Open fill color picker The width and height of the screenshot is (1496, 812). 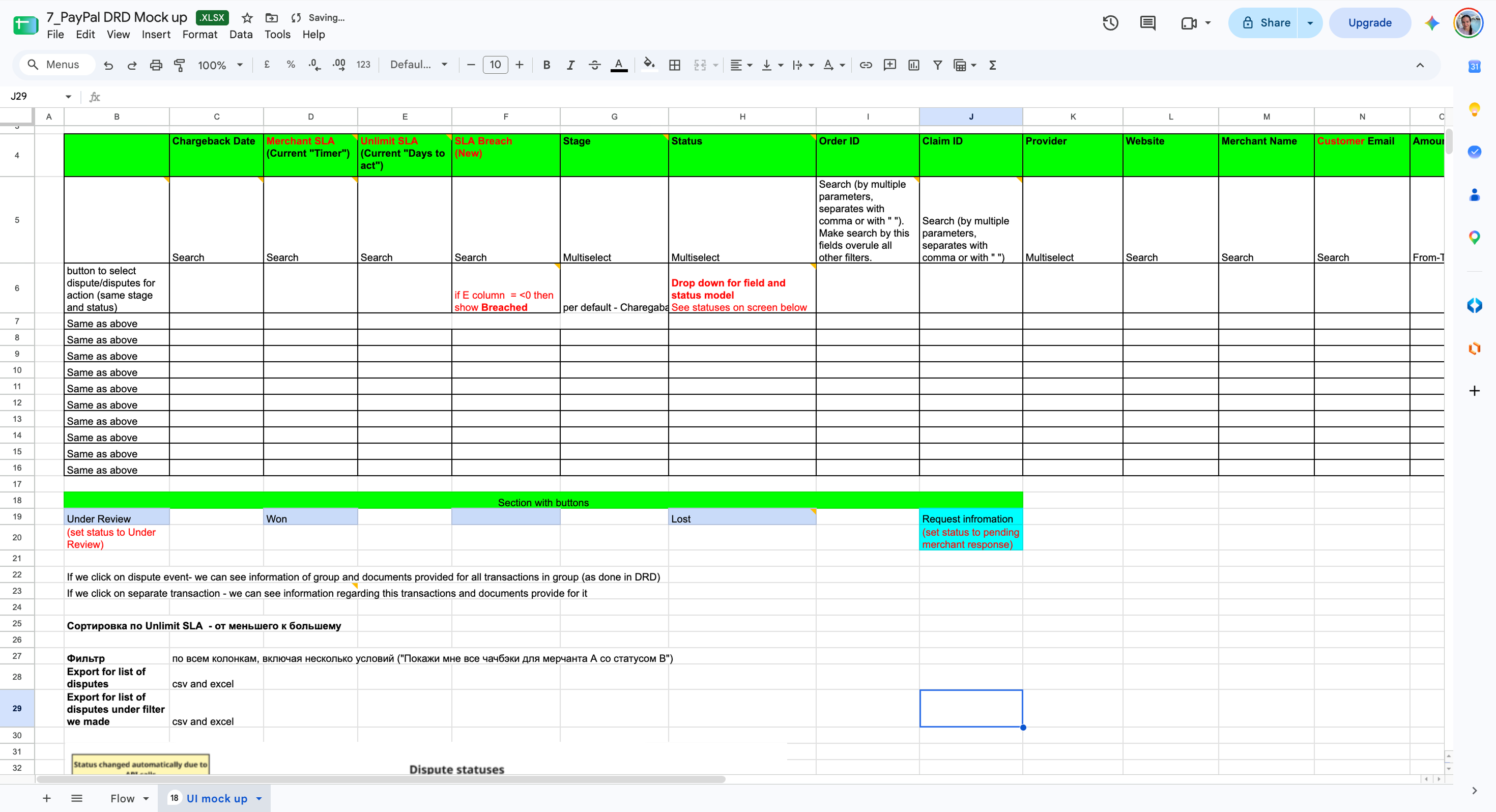click(649, 65)
